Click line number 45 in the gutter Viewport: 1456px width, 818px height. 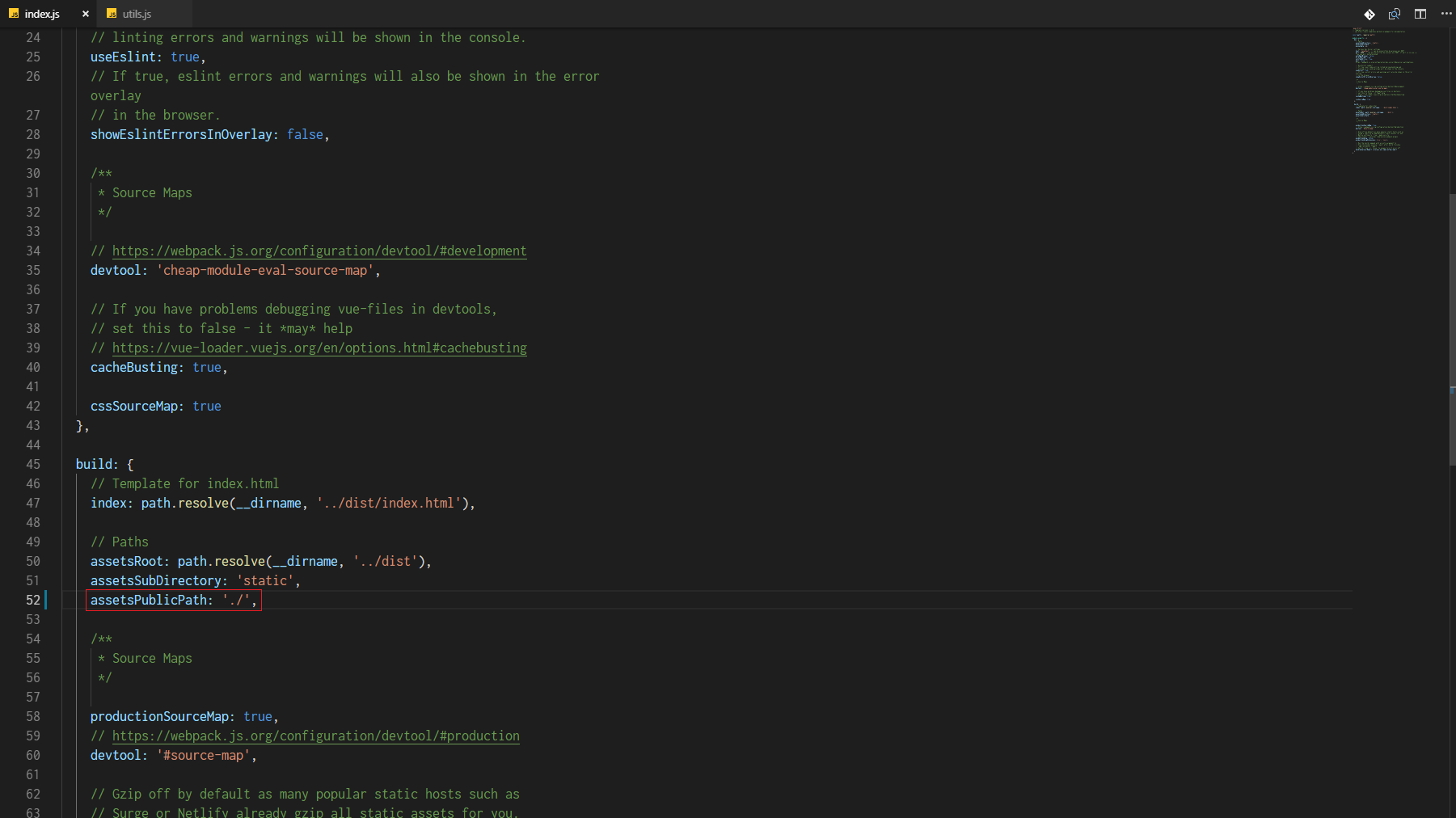33,464
